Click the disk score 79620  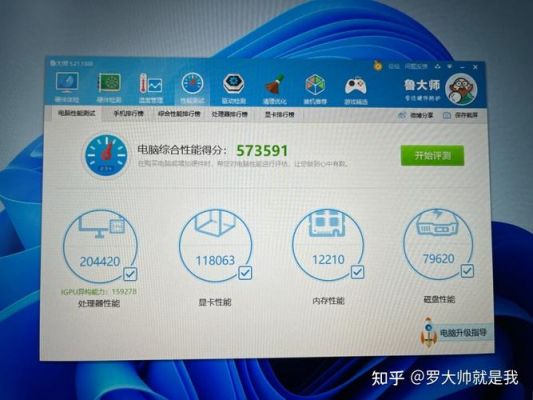[x=439, y=259]
